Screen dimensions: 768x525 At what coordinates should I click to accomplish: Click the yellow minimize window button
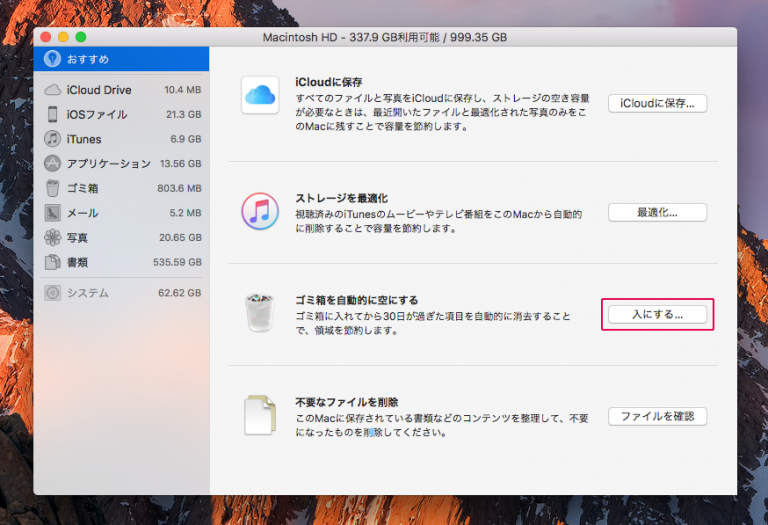[64, 37]
